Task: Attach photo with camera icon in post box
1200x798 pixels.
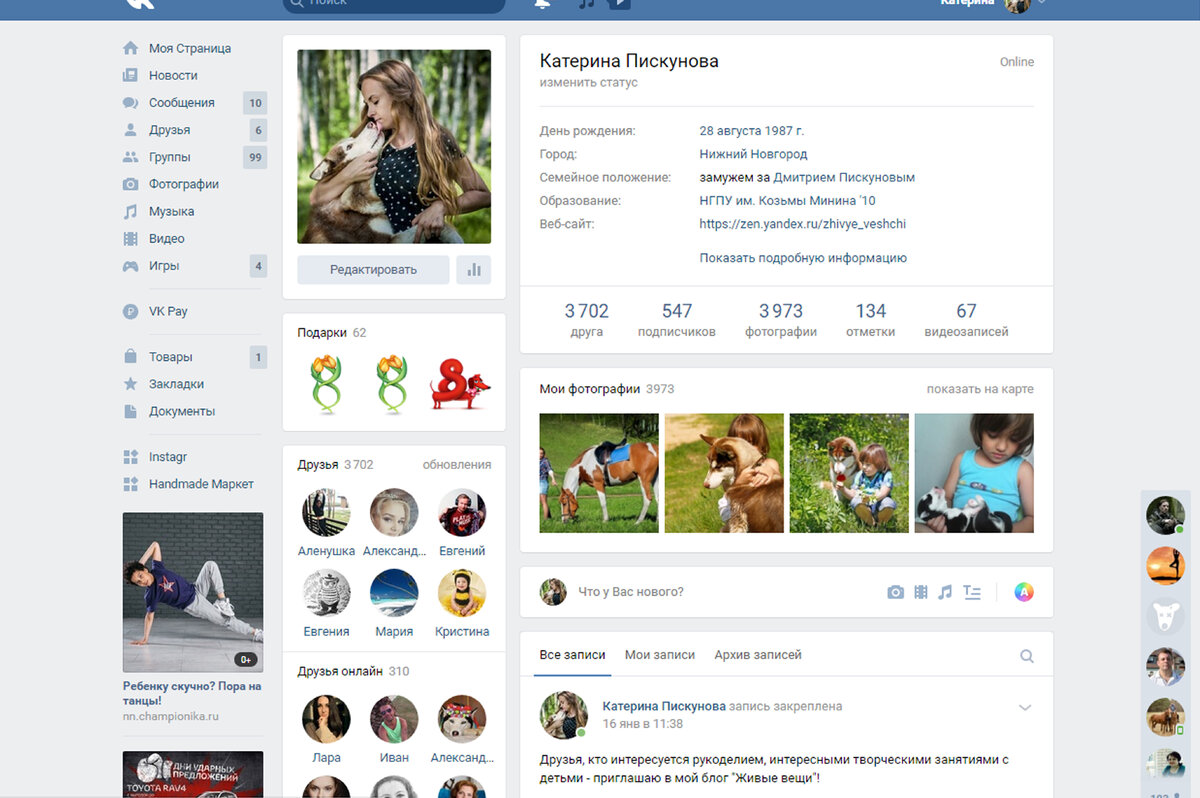Action: [895, 592]
